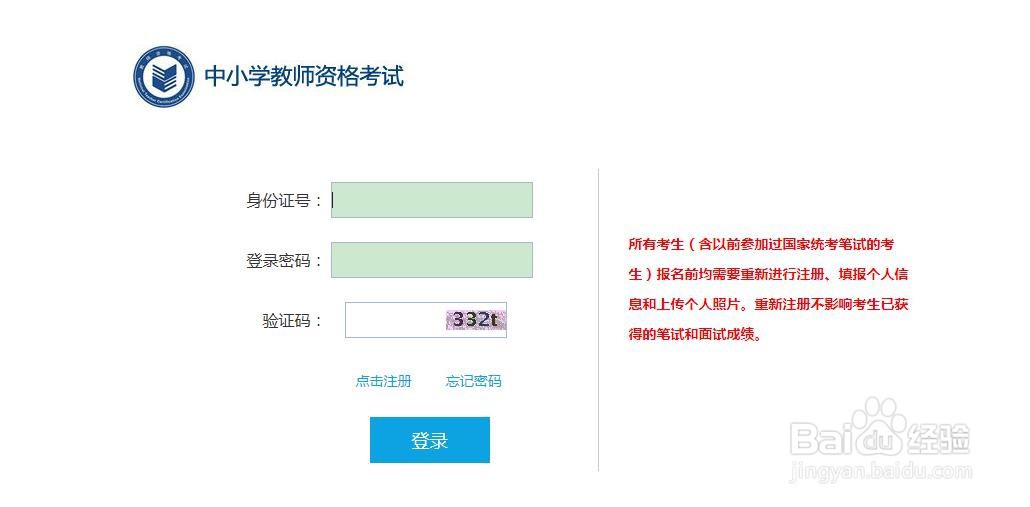Open the 忘记密码 link
This screenshot has width=1030, height=507.
coord(474,381)
